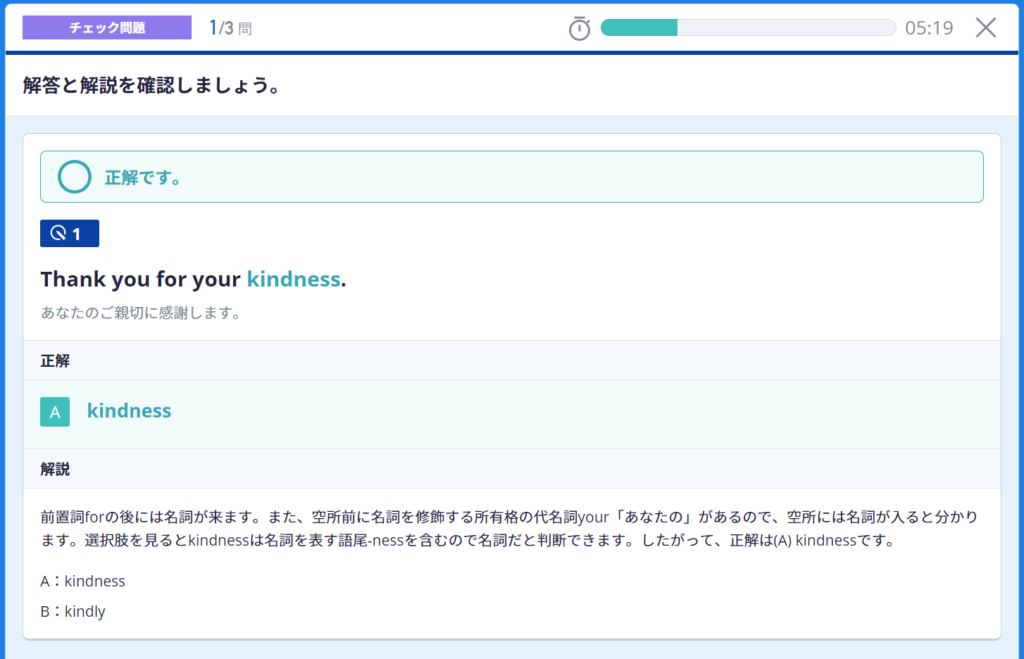Viewport: 1024px width, 659px height.
Task: Click the 05:19 remaining time display
Action: click(x=928, y=28)
